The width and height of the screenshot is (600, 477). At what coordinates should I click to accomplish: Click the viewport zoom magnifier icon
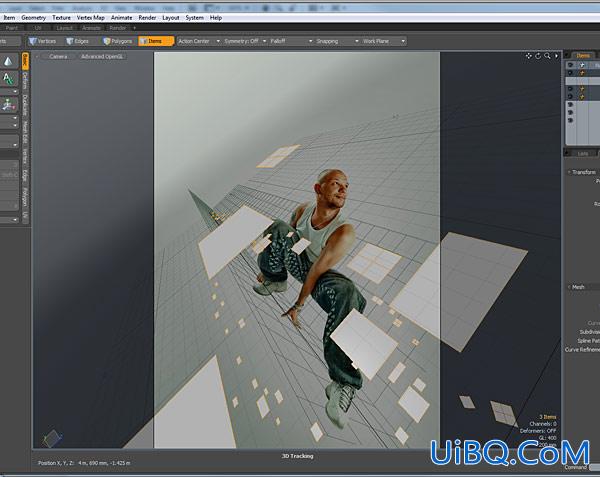(547, 56)
